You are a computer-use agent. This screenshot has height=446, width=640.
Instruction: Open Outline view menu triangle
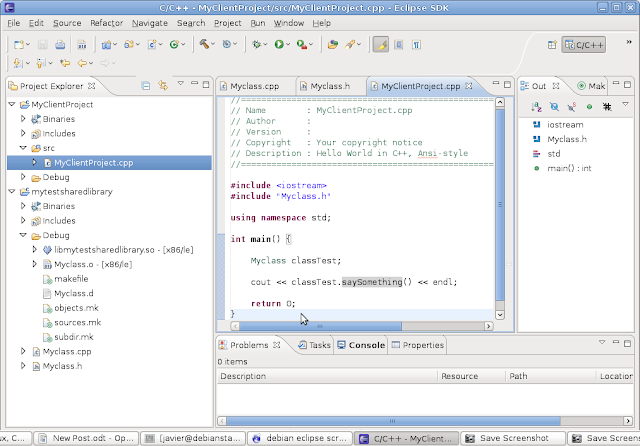tap(625, 105)
